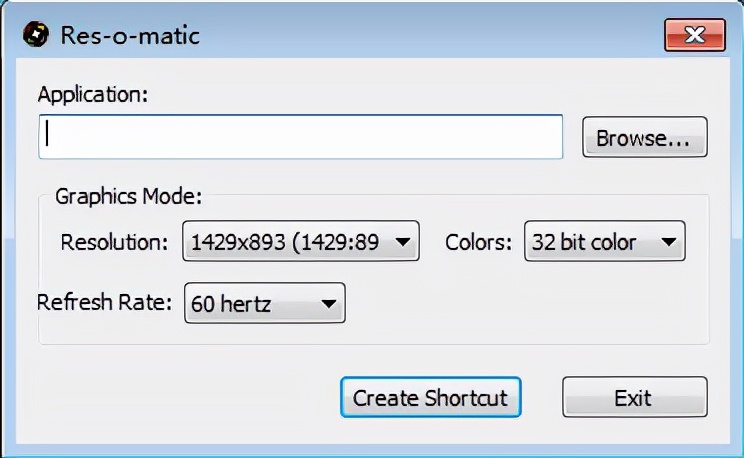Image resolution: width=744 pixels, height=458 pixels.
Task: Click the Refresh Rate: label text
Action: pyautogui.click(x=105, y=303)
